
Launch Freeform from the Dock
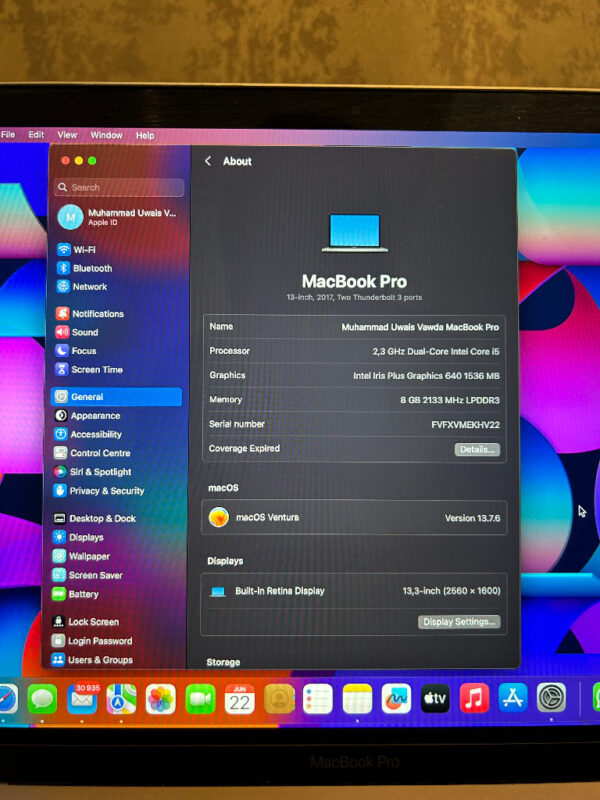396,698
